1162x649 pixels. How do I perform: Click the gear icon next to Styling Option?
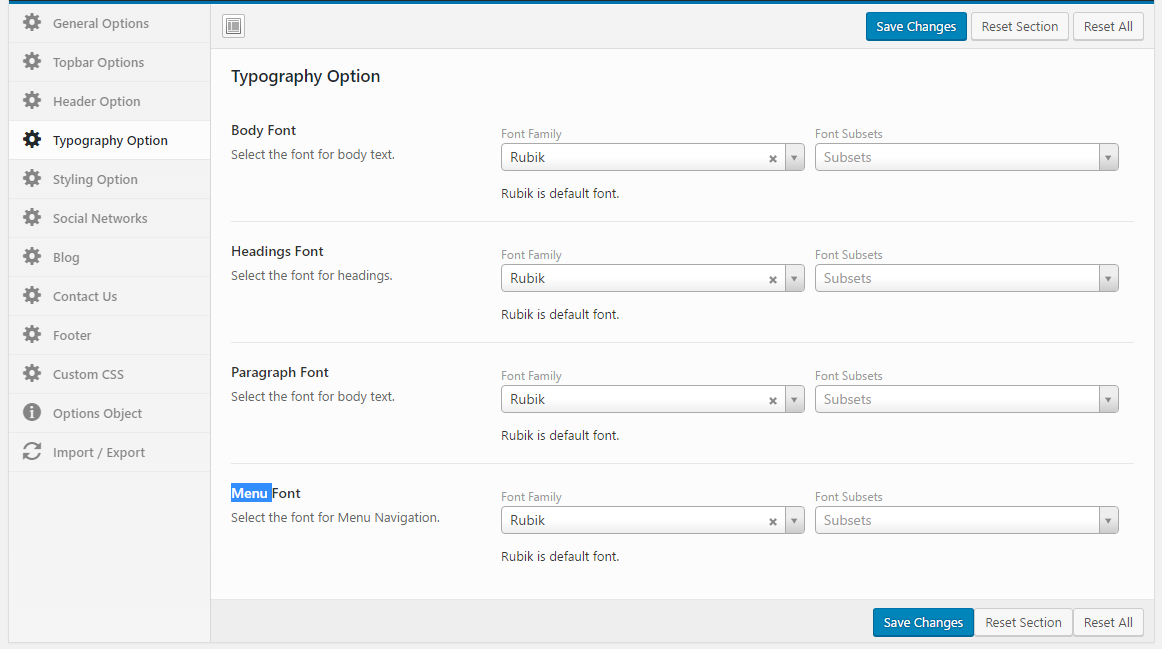[32, 179]
